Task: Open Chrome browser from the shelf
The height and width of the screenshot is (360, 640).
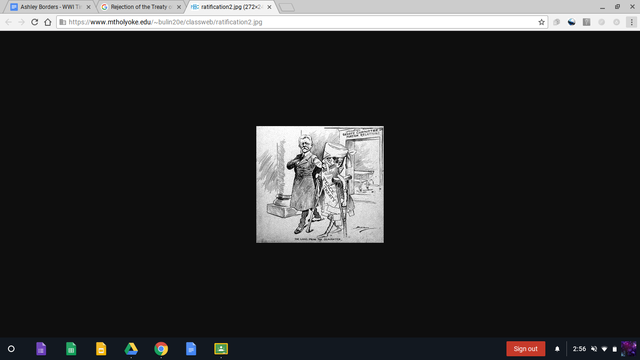Action: pyautogui.click(x=161, y=349)
